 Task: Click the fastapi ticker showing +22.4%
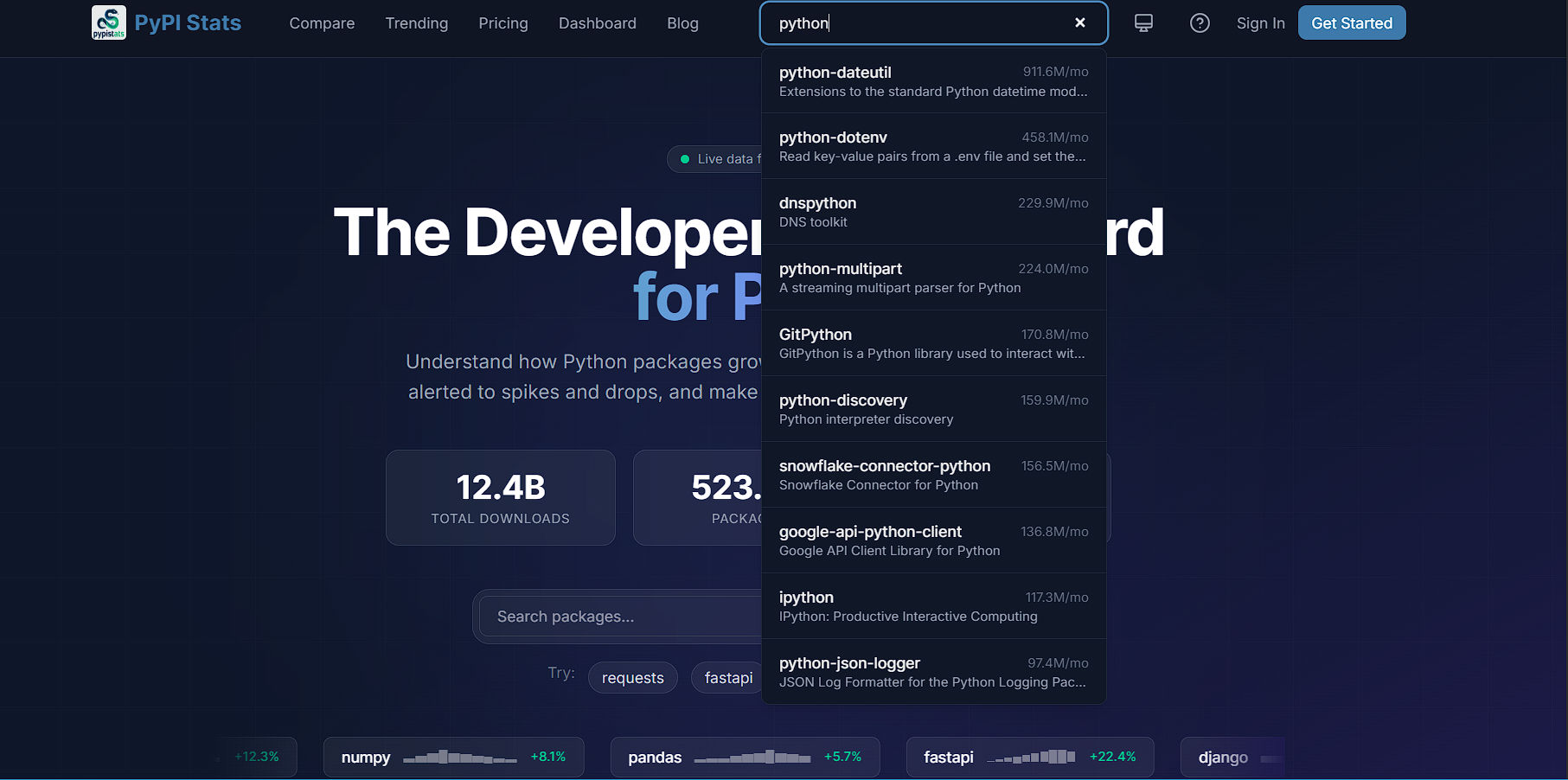[1029, 757]
